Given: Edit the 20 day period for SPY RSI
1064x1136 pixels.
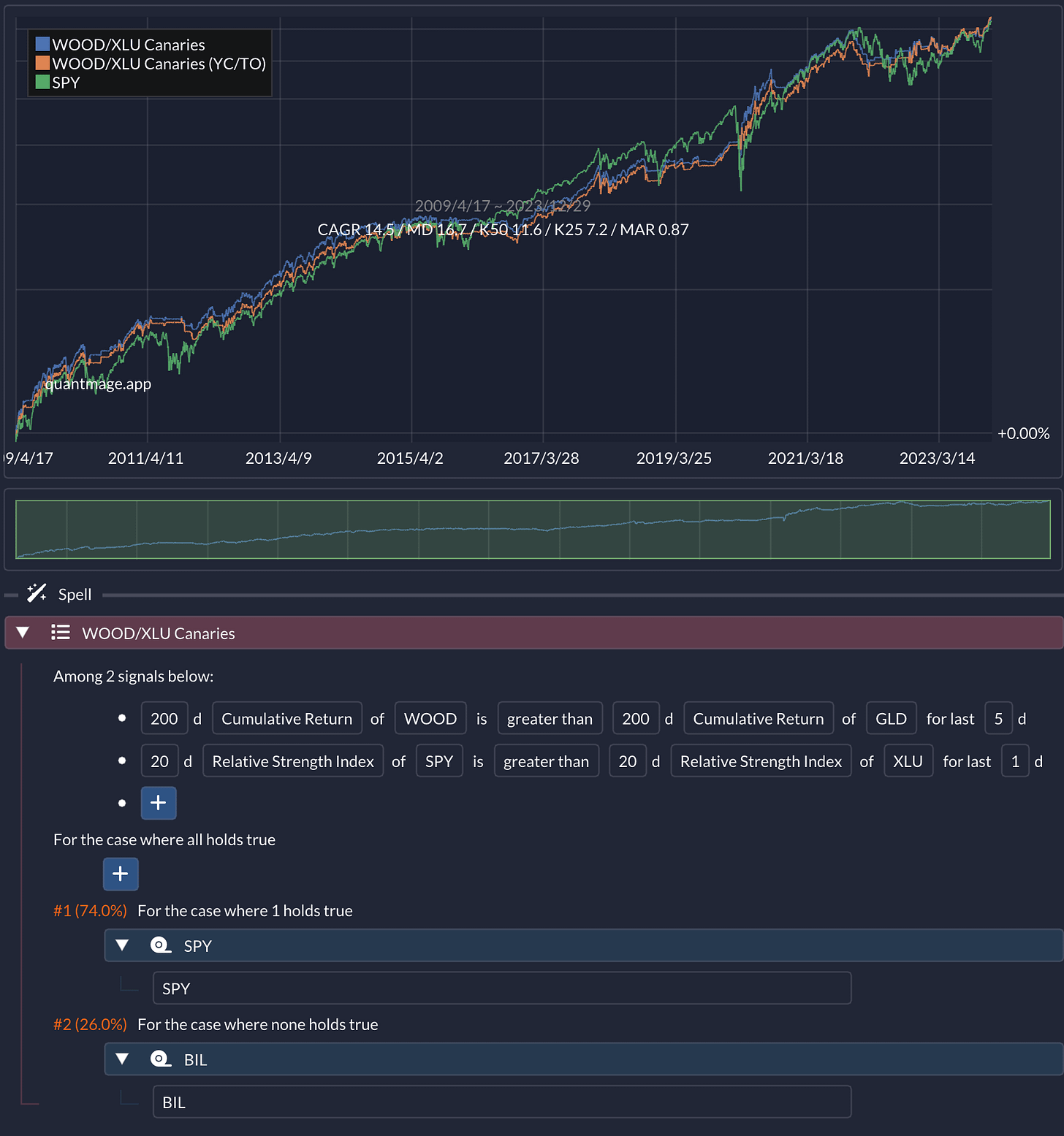Looking at the screenshot, I should pos(159,761).
